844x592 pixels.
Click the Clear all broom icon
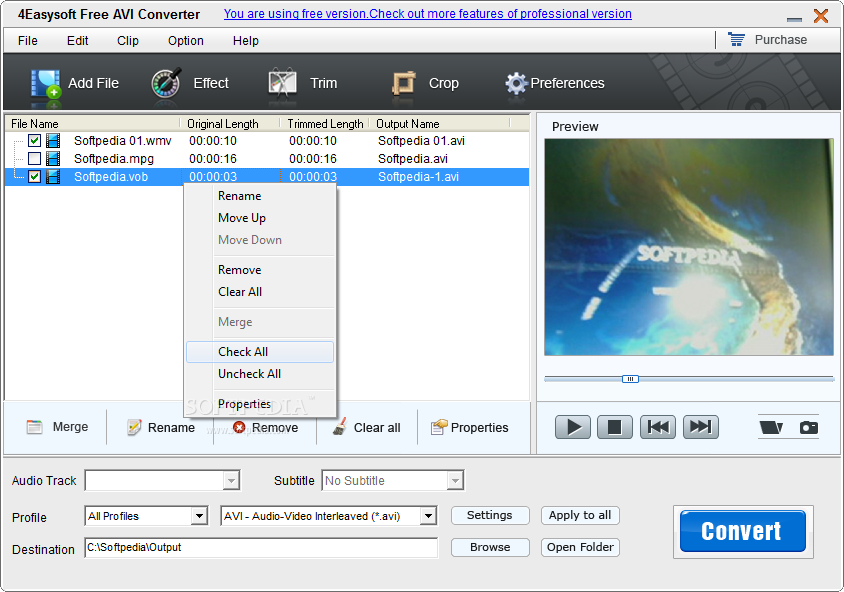coord(340,427)
